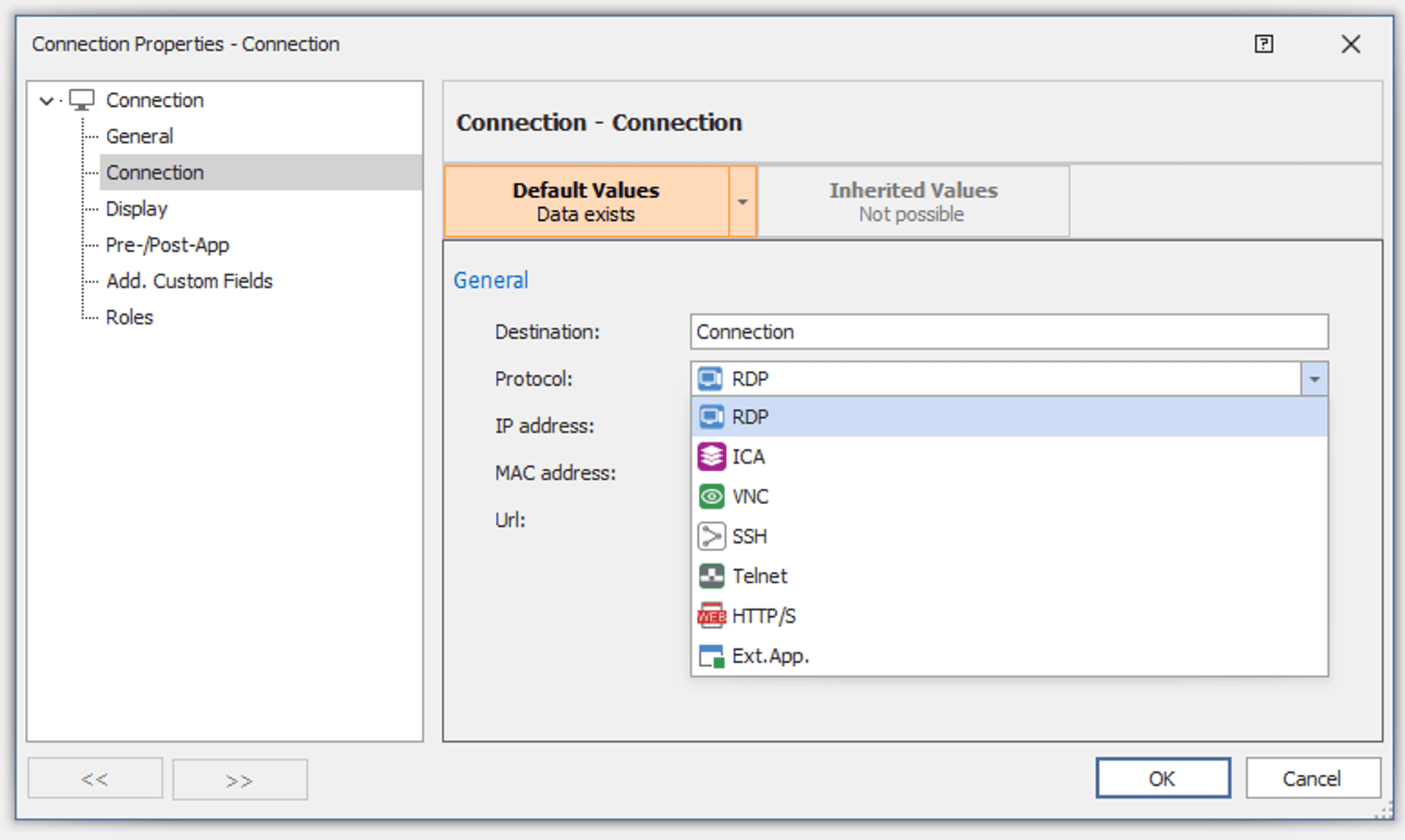Select the SSH protocol icon

(711, 536)
